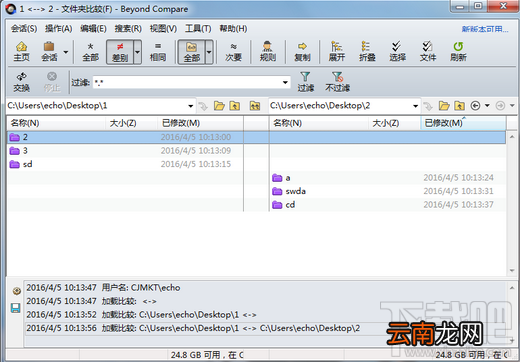
Task: Click the right pane back navigation arrow
Action: (x=475, y=106)
